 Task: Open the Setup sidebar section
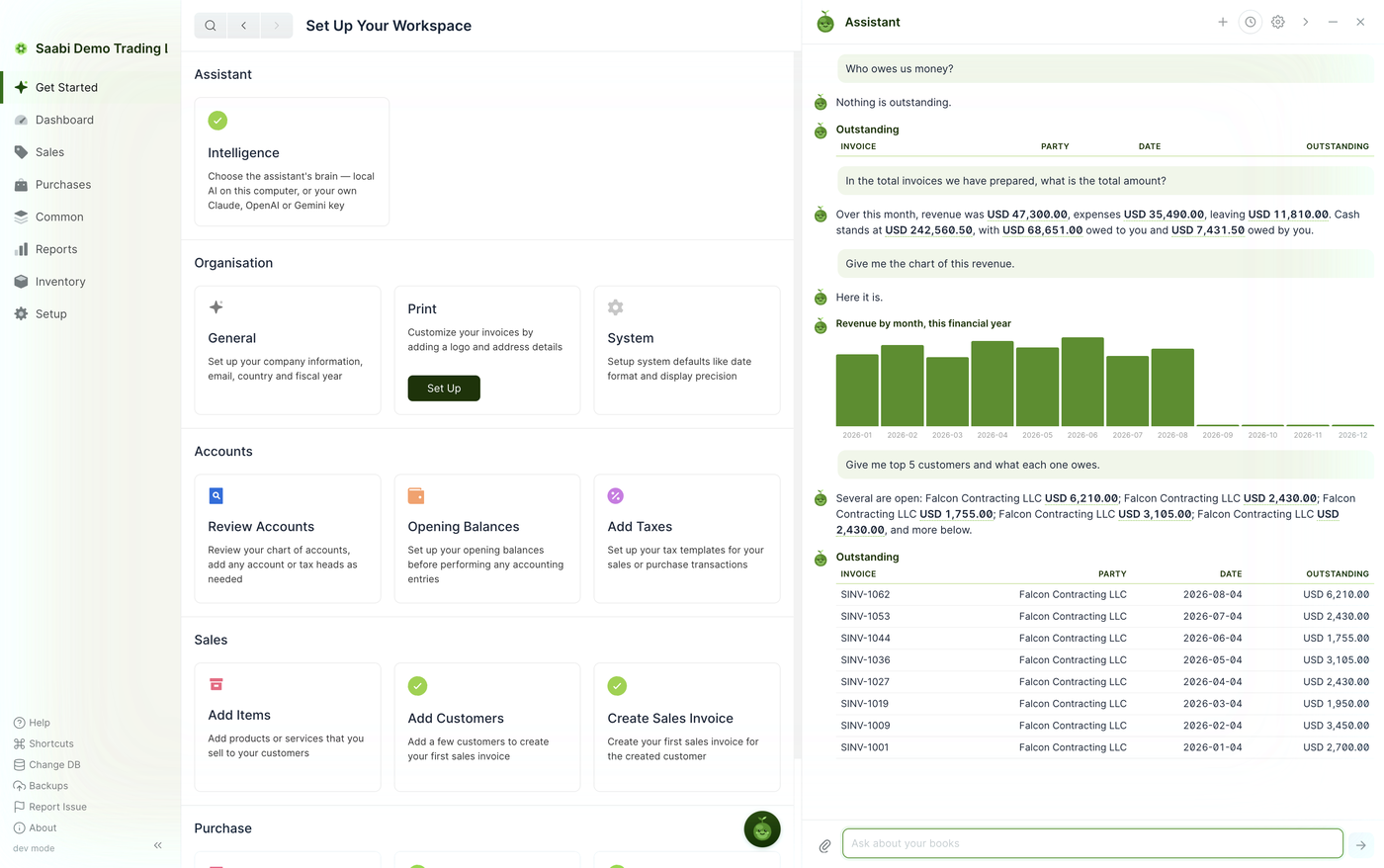[91, 314]
